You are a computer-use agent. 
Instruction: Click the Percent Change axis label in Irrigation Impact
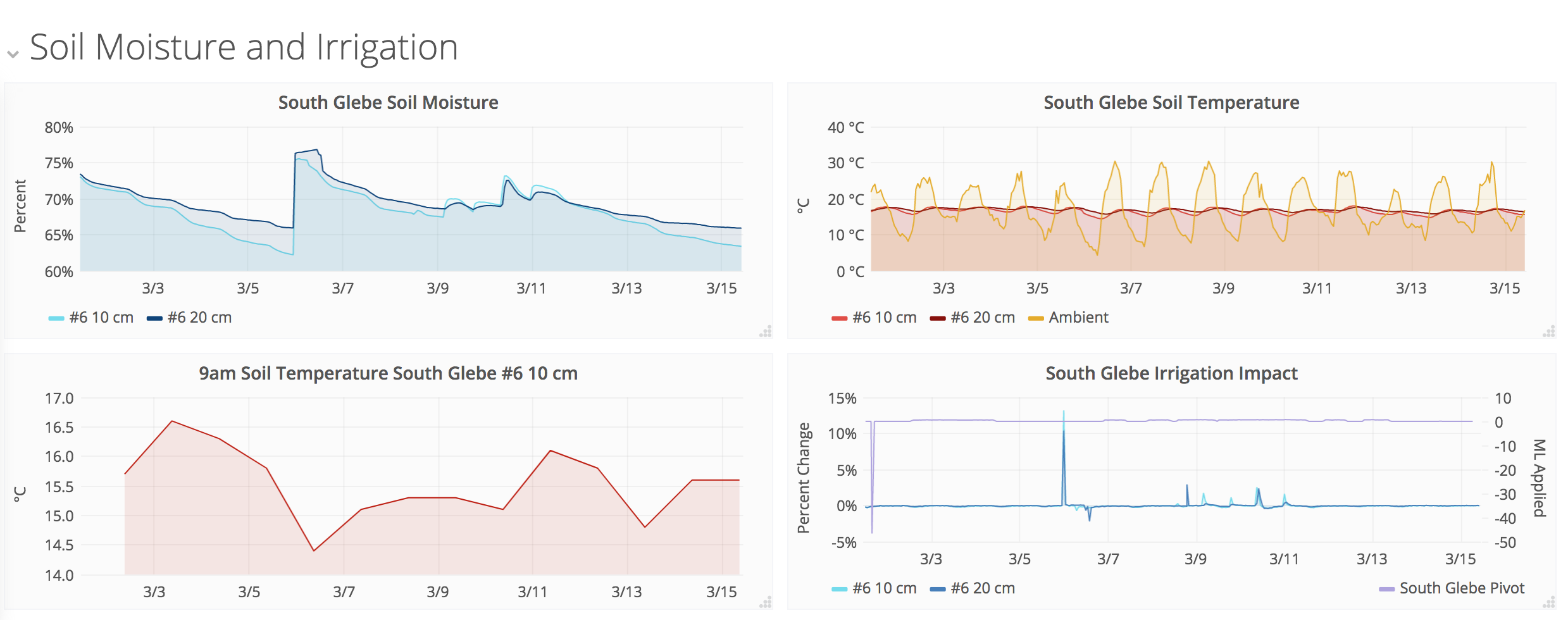[x=804, y=478]
